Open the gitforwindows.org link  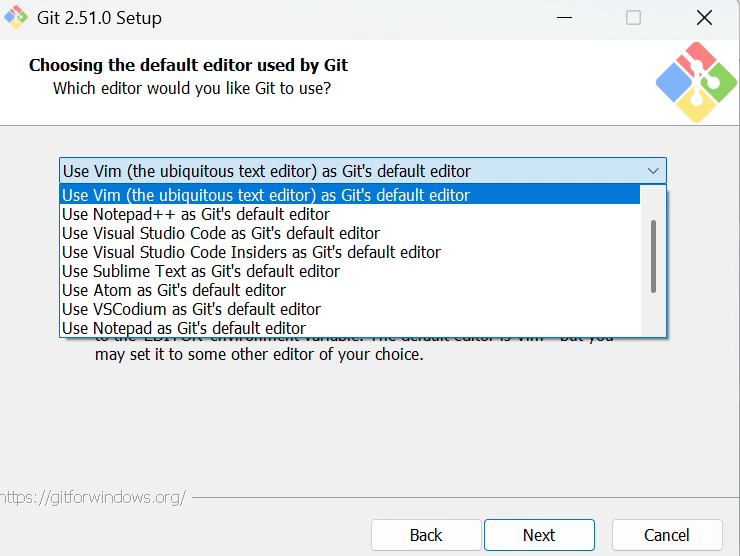pos(93,497)
